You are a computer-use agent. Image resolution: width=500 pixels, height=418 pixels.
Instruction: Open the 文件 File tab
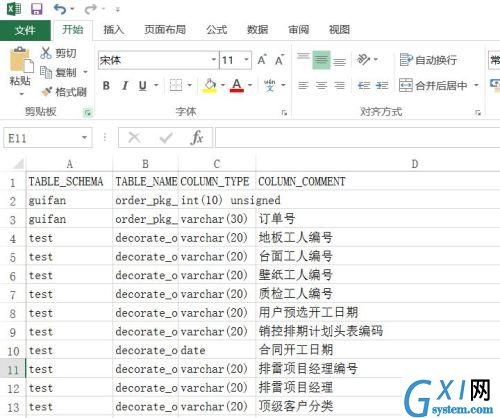point(25,31)
